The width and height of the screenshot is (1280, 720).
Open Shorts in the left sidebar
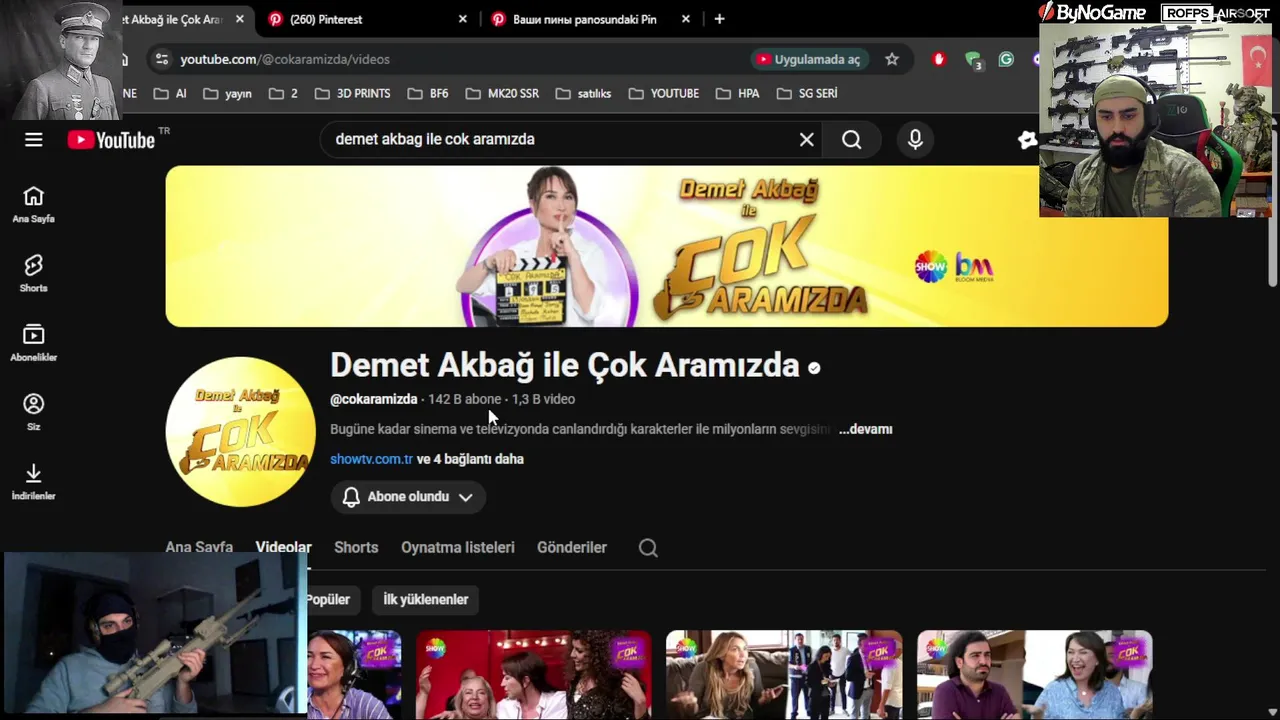[x=33, y=273]
